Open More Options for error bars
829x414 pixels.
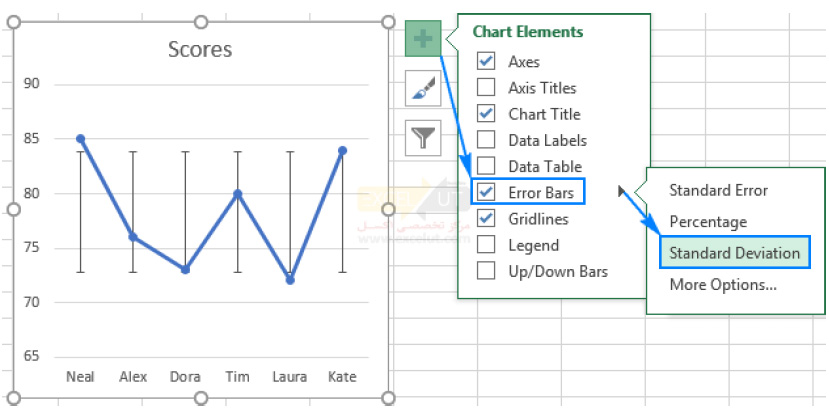722,285
